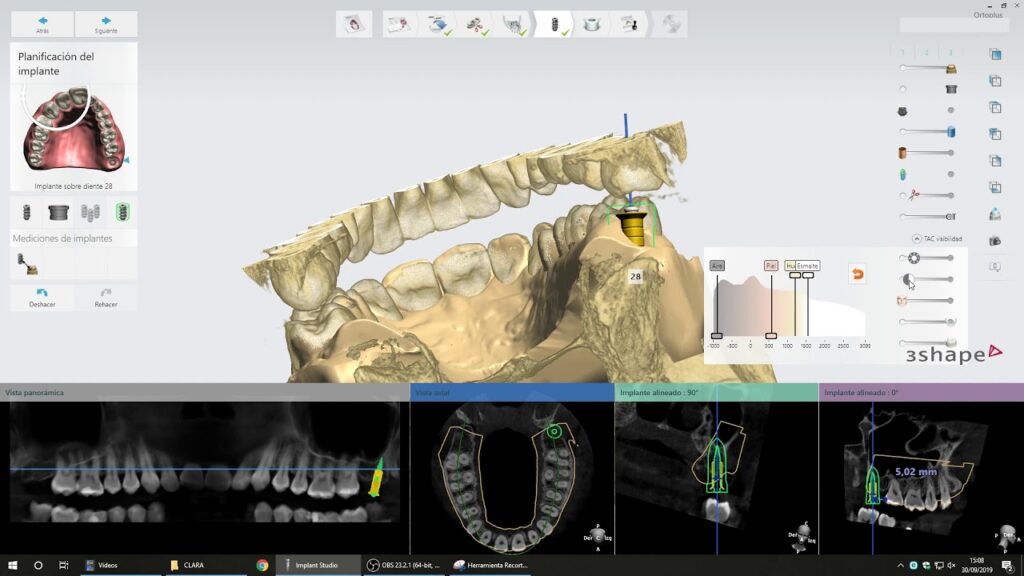Go back with the Atrás arrow button

coord(42,24)
